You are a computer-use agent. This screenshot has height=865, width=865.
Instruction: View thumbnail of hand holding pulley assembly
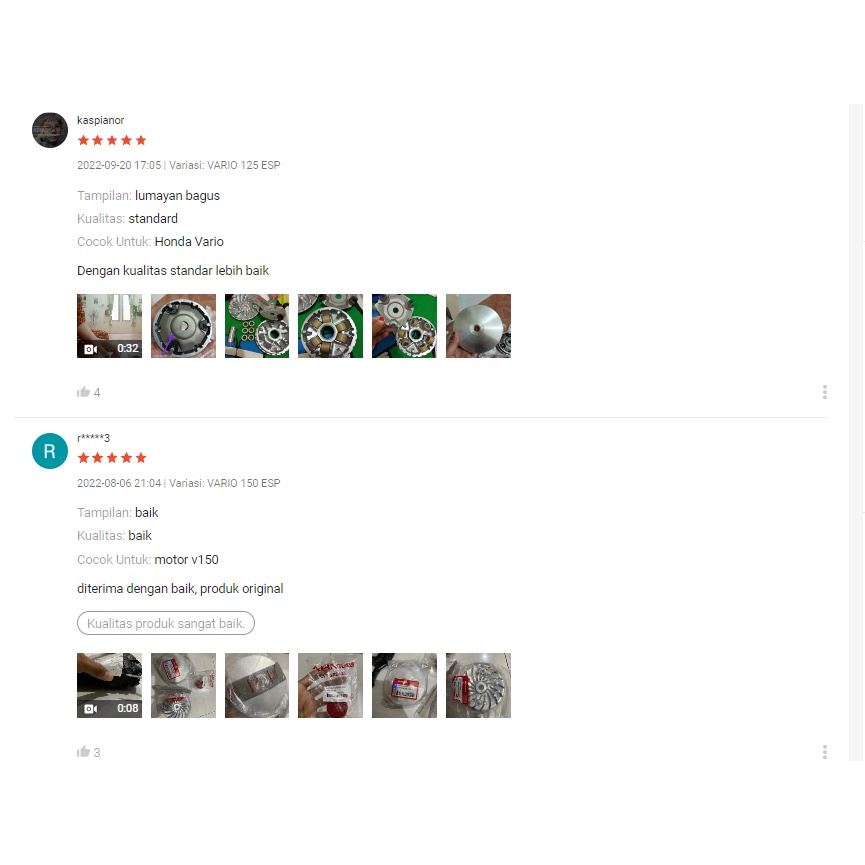404,326
